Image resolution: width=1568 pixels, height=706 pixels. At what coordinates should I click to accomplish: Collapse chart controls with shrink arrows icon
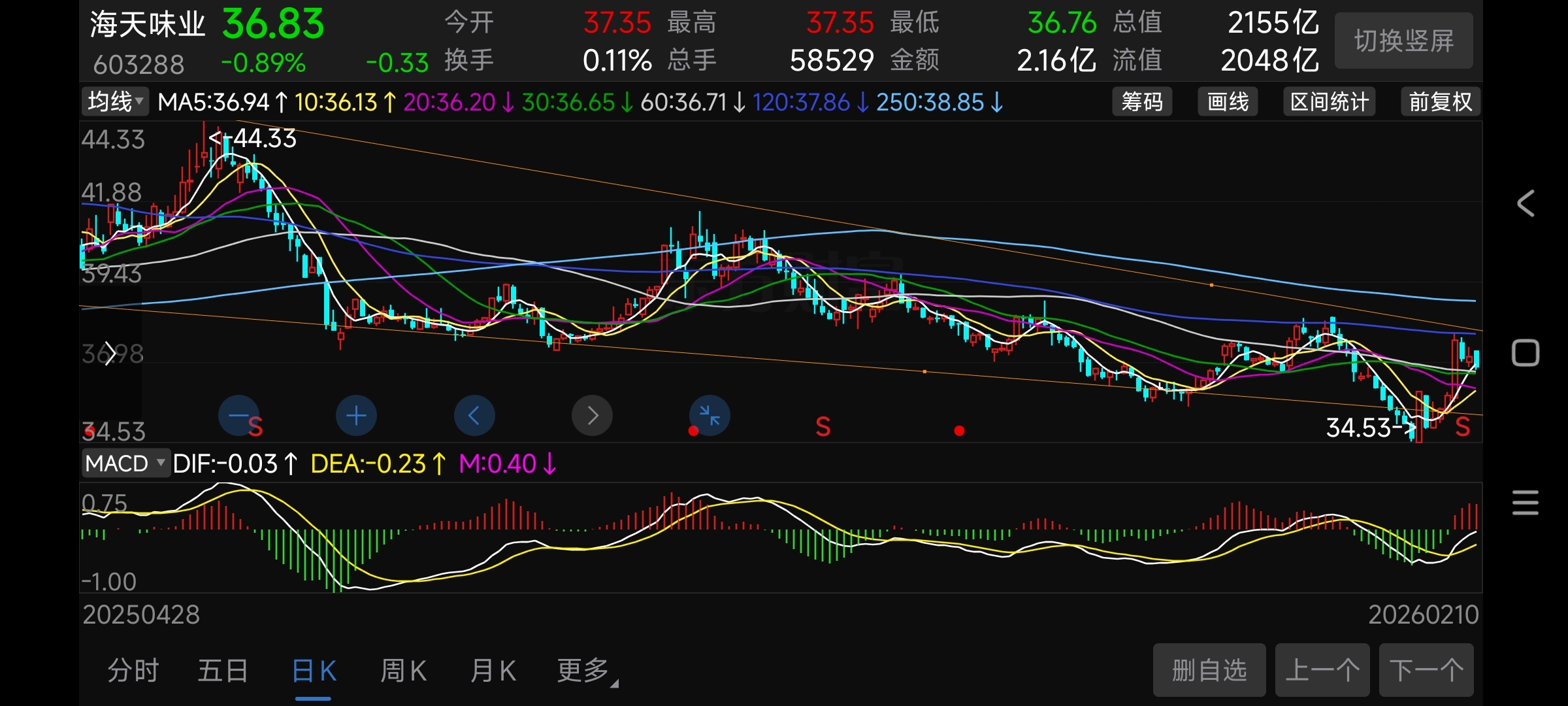coord(710,416)
